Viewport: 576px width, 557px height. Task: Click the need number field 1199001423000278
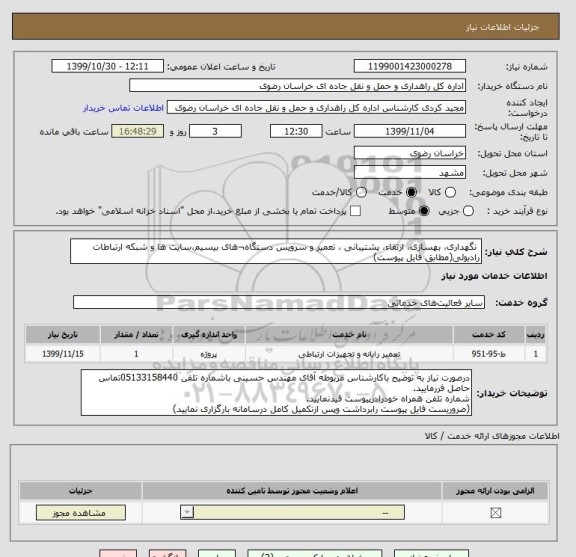[x=410, y=67]
